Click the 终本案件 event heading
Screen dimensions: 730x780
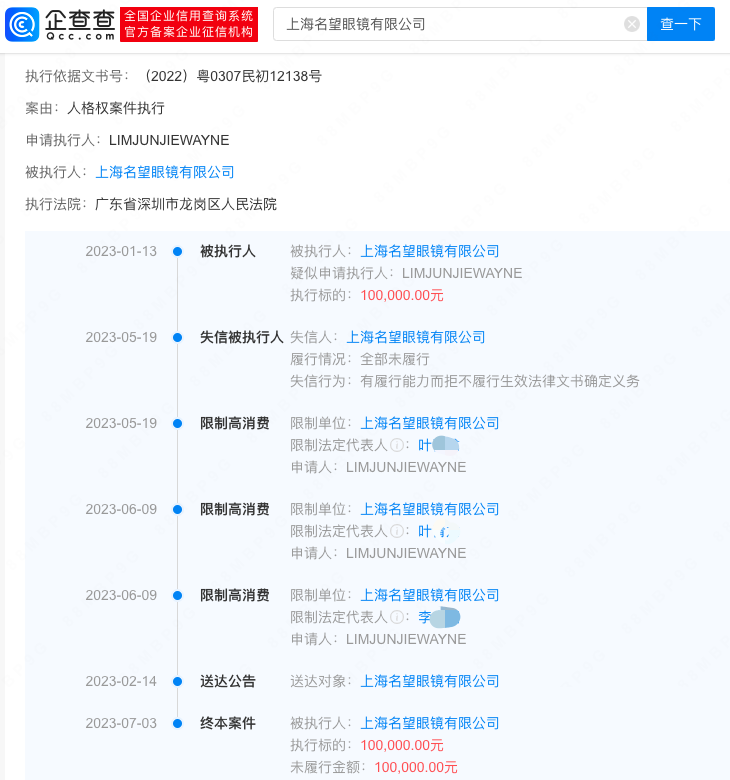tap(227, 723)
